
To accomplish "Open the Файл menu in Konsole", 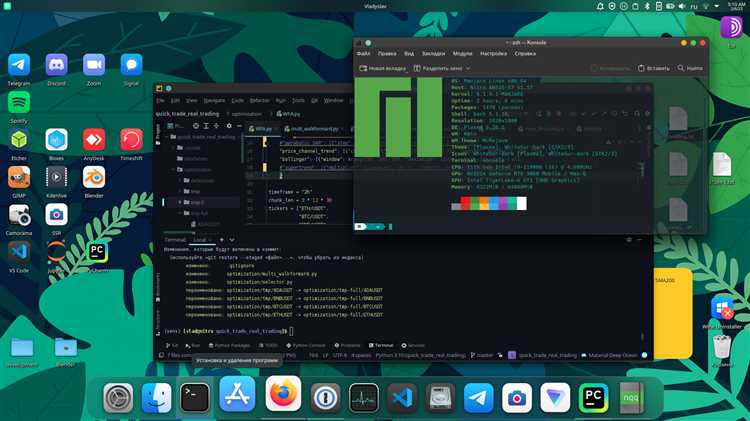I will 364,54.
